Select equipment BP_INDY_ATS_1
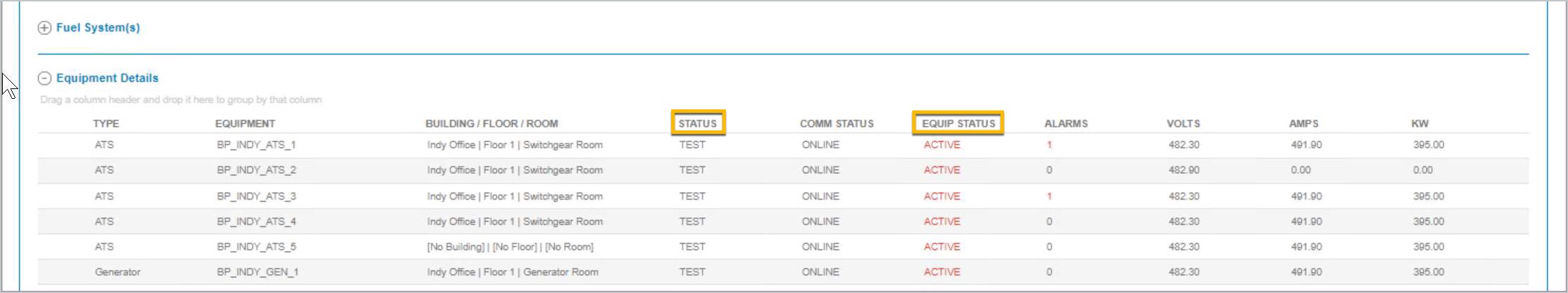The width and height of the screenshot is (1568, 293). (256, 145)
